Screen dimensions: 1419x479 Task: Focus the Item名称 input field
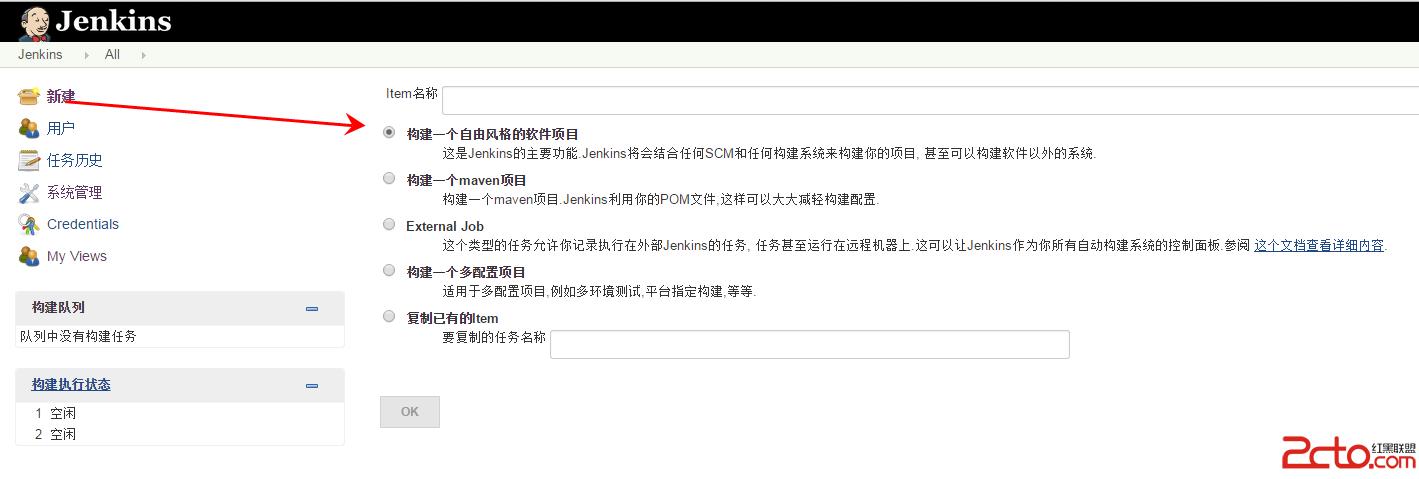[930, 101]
